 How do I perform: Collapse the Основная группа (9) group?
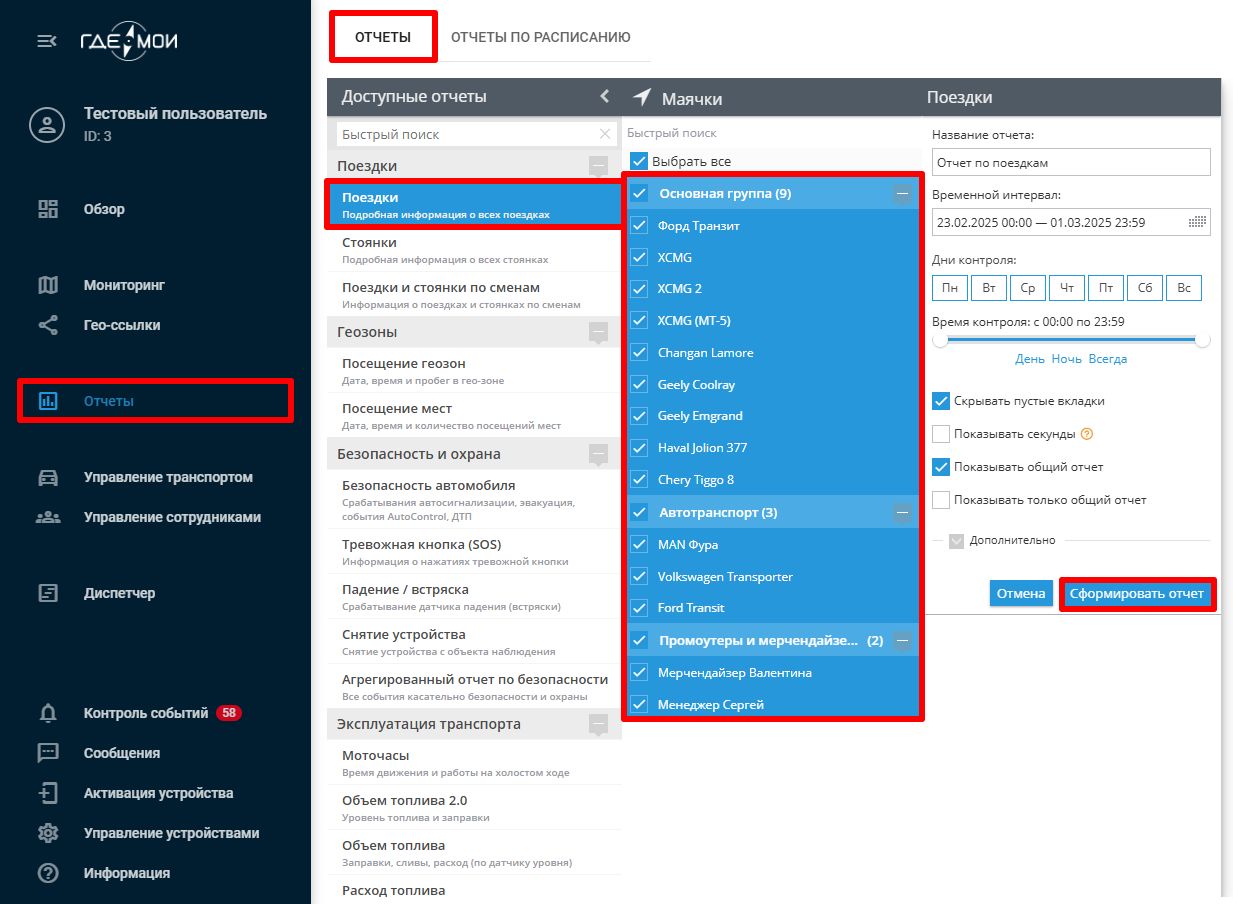point(902,194)
